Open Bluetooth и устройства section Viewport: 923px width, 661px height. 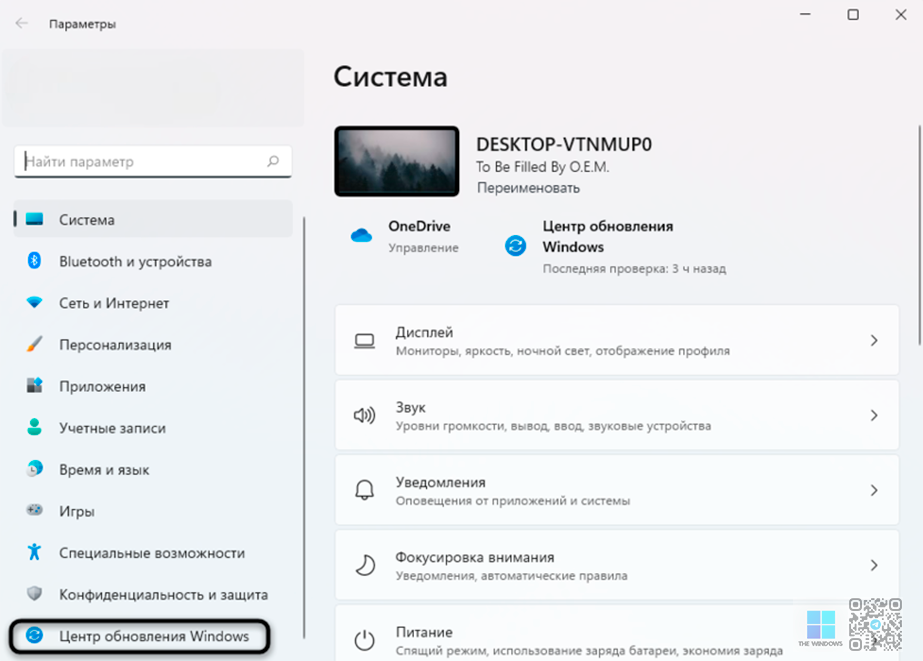point(153,261)
